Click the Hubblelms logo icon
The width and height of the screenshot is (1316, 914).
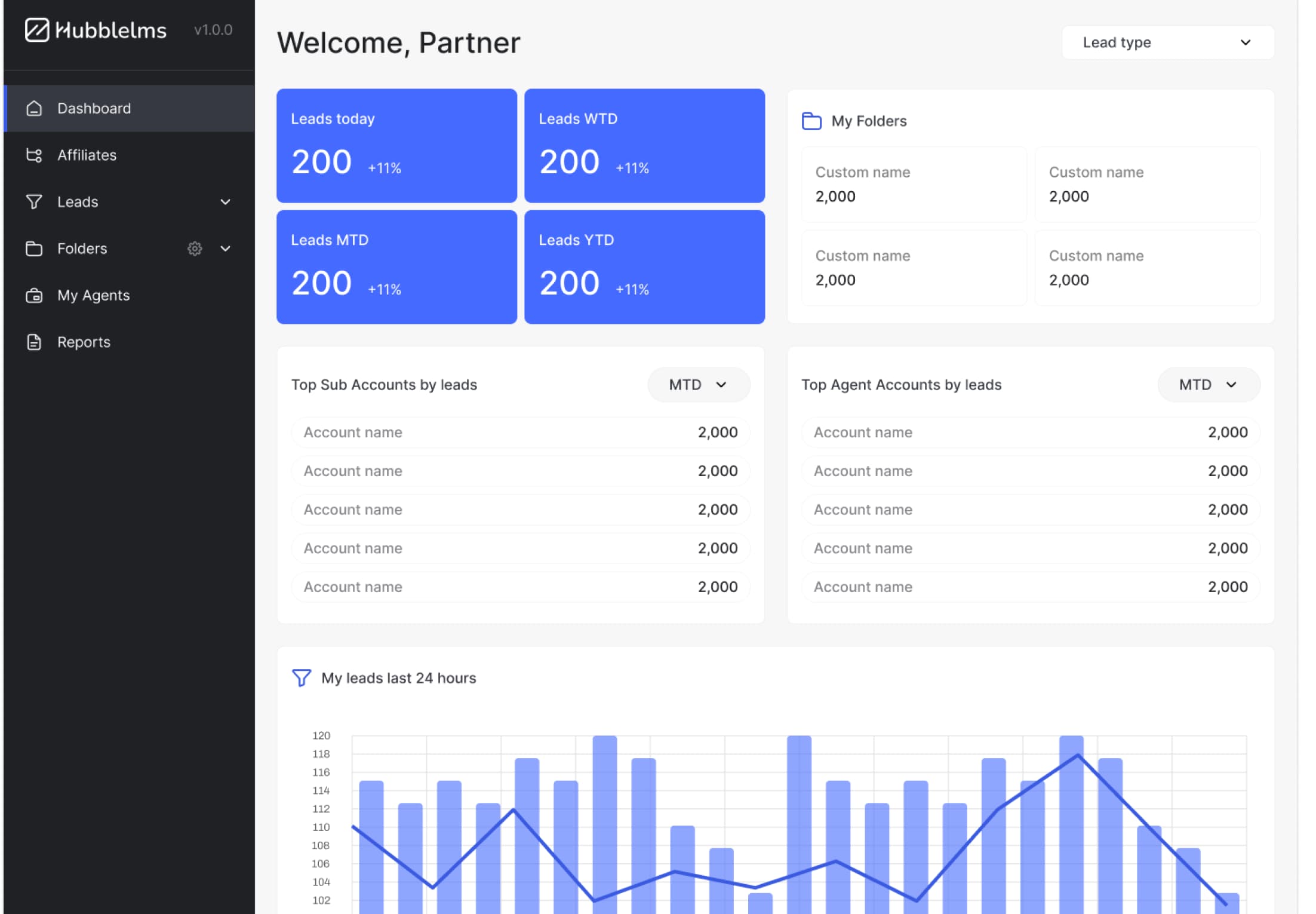[x=37, y=30]
